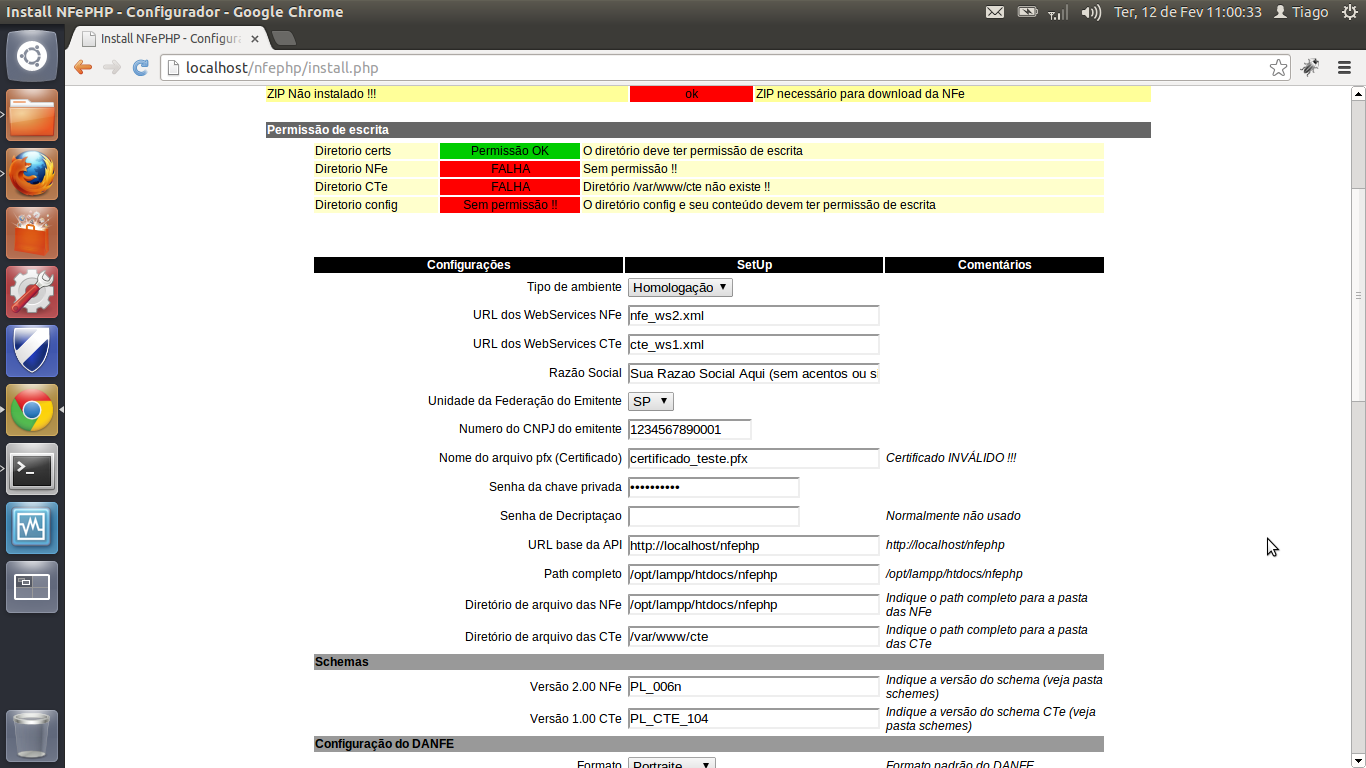Click the Chrome launcher icon
1366x768 pixels.
[x=32, y=410]
